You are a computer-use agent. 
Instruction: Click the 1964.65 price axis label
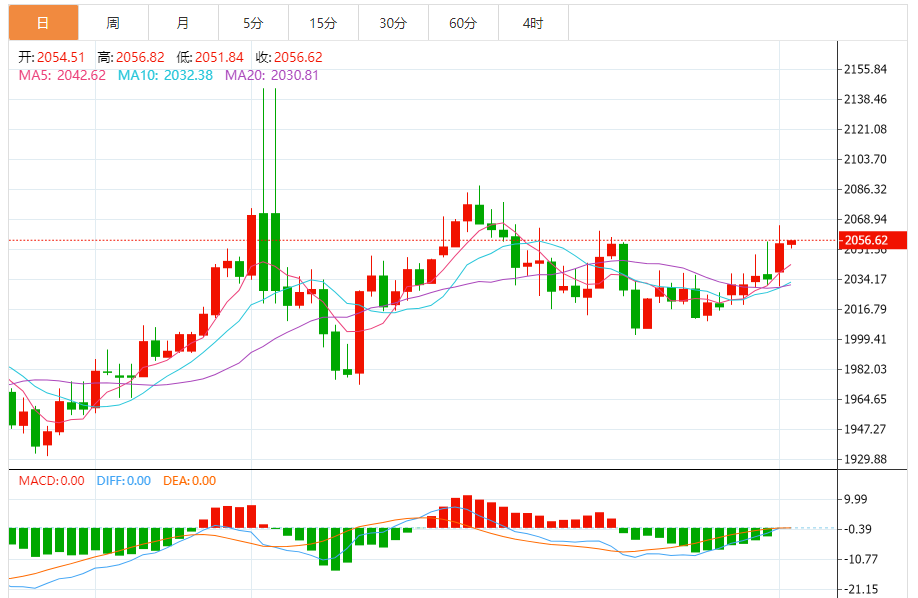tap(865, 399)
